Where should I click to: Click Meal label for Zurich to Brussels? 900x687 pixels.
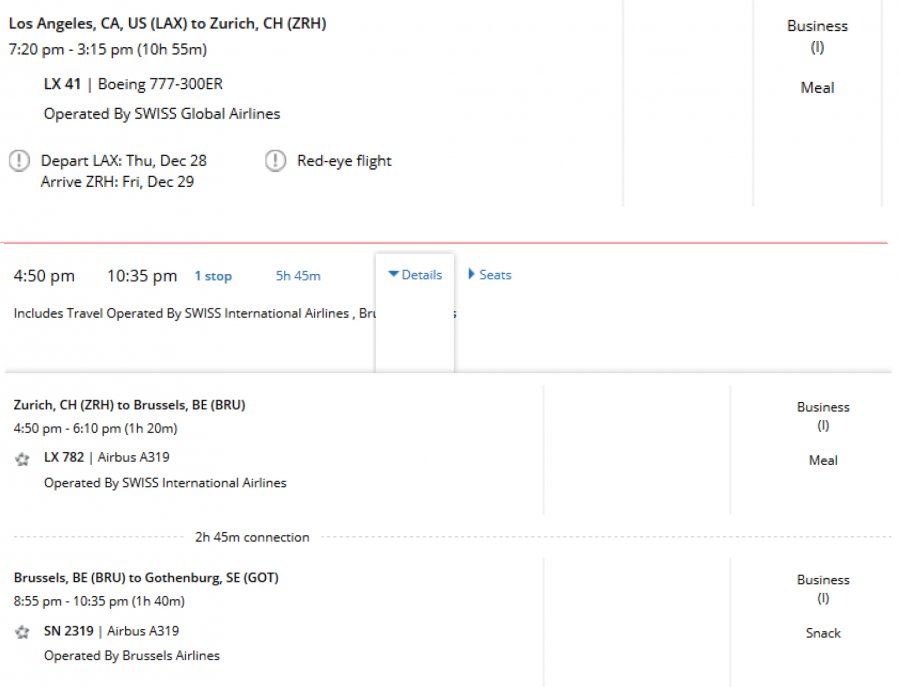(823, 461)
